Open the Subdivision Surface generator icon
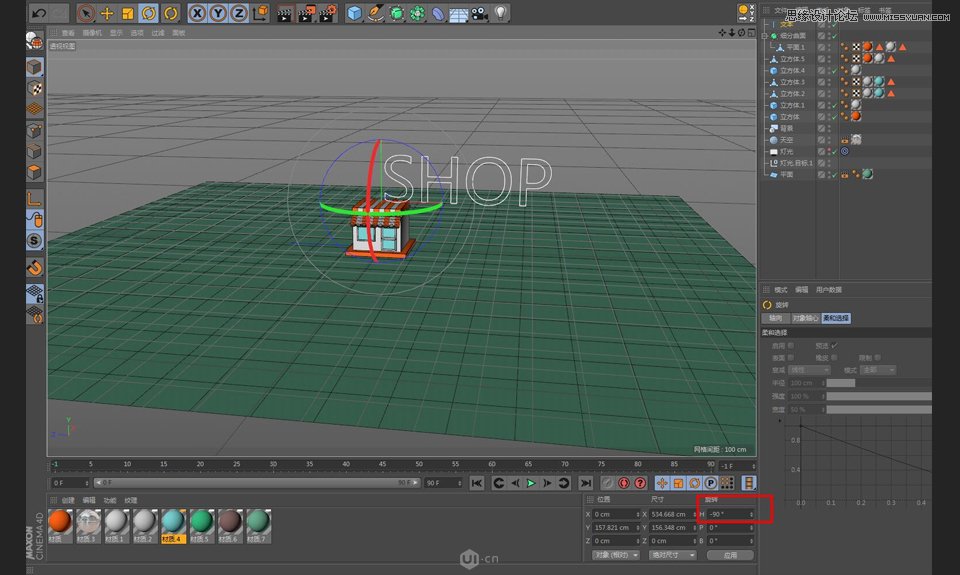 tap(397, 13)
